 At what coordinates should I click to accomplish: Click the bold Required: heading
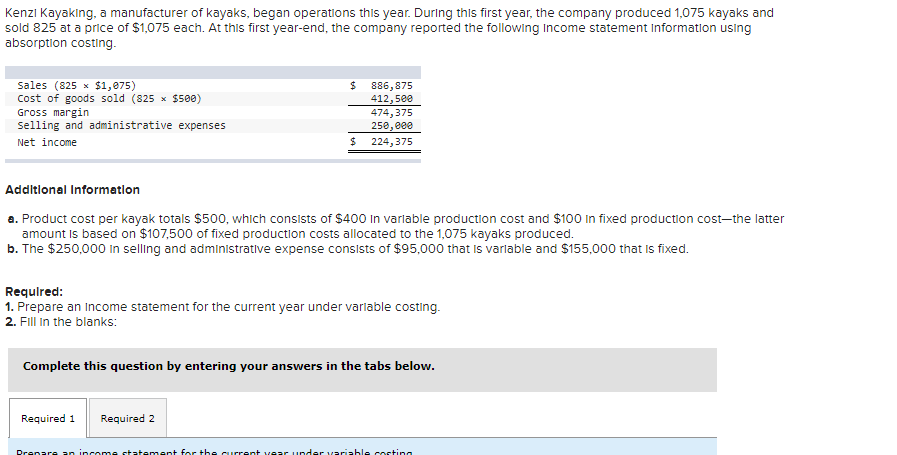[x=34, y=292]
